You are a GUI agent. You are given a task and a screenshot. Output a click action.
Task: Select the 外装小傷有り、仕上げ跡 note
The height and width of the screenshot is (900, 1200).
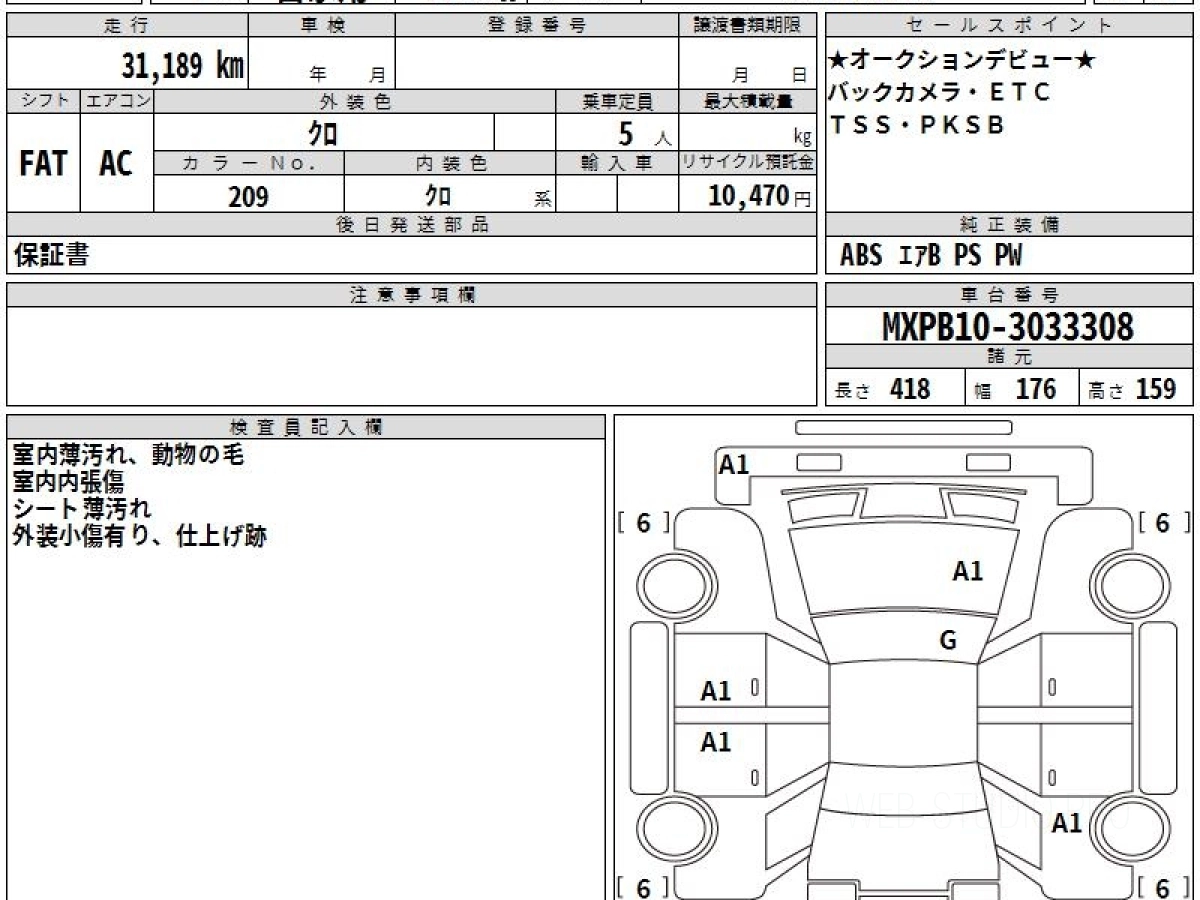139,535
